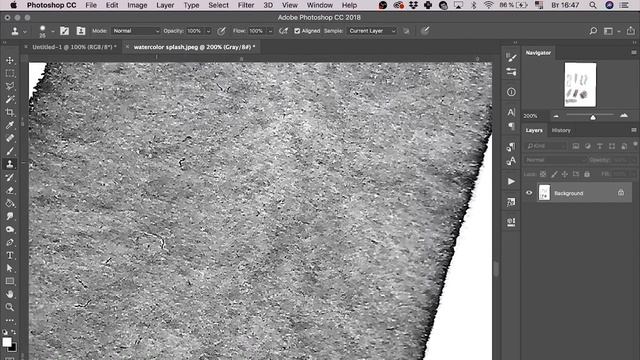Screen dimensions: 640x360
Task: Select the Rectangular Marquee tool
Action: point(10,73)
